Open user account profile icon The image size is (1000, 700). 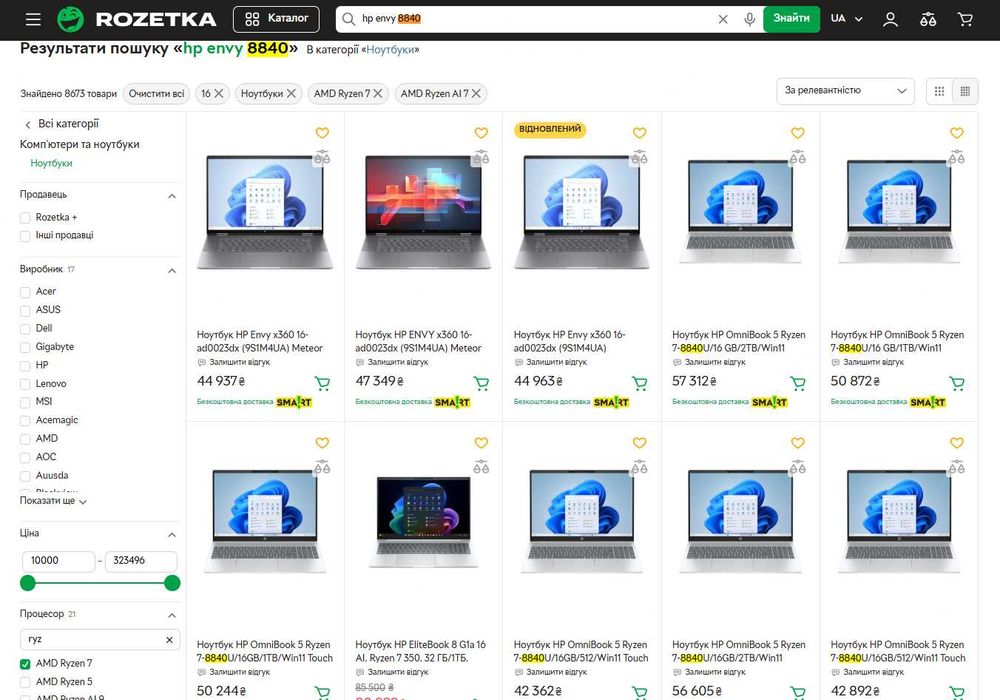click(x=890, y=19)
